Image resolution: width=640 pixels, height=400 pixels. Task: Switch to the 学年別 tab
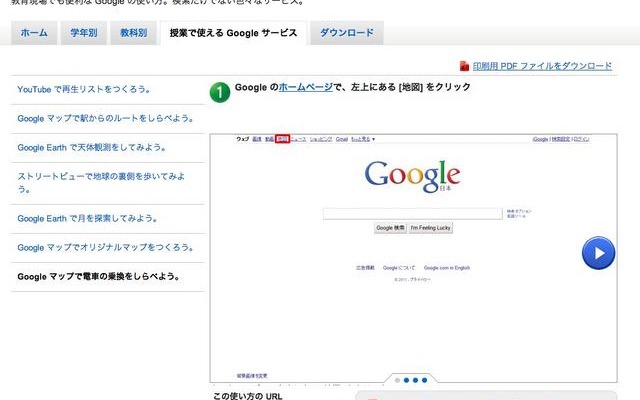(x=84, y=33)
